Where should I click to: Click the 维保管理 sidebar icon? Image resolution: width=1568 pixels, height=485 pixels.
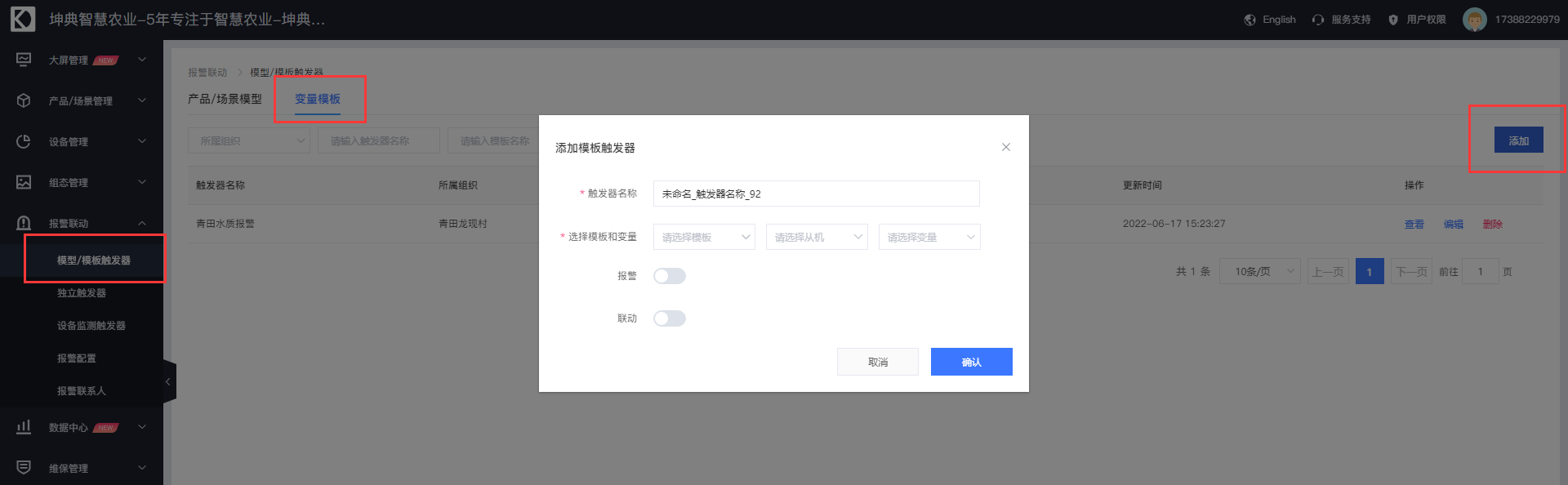pyautogui.click(x=24, y=468)
